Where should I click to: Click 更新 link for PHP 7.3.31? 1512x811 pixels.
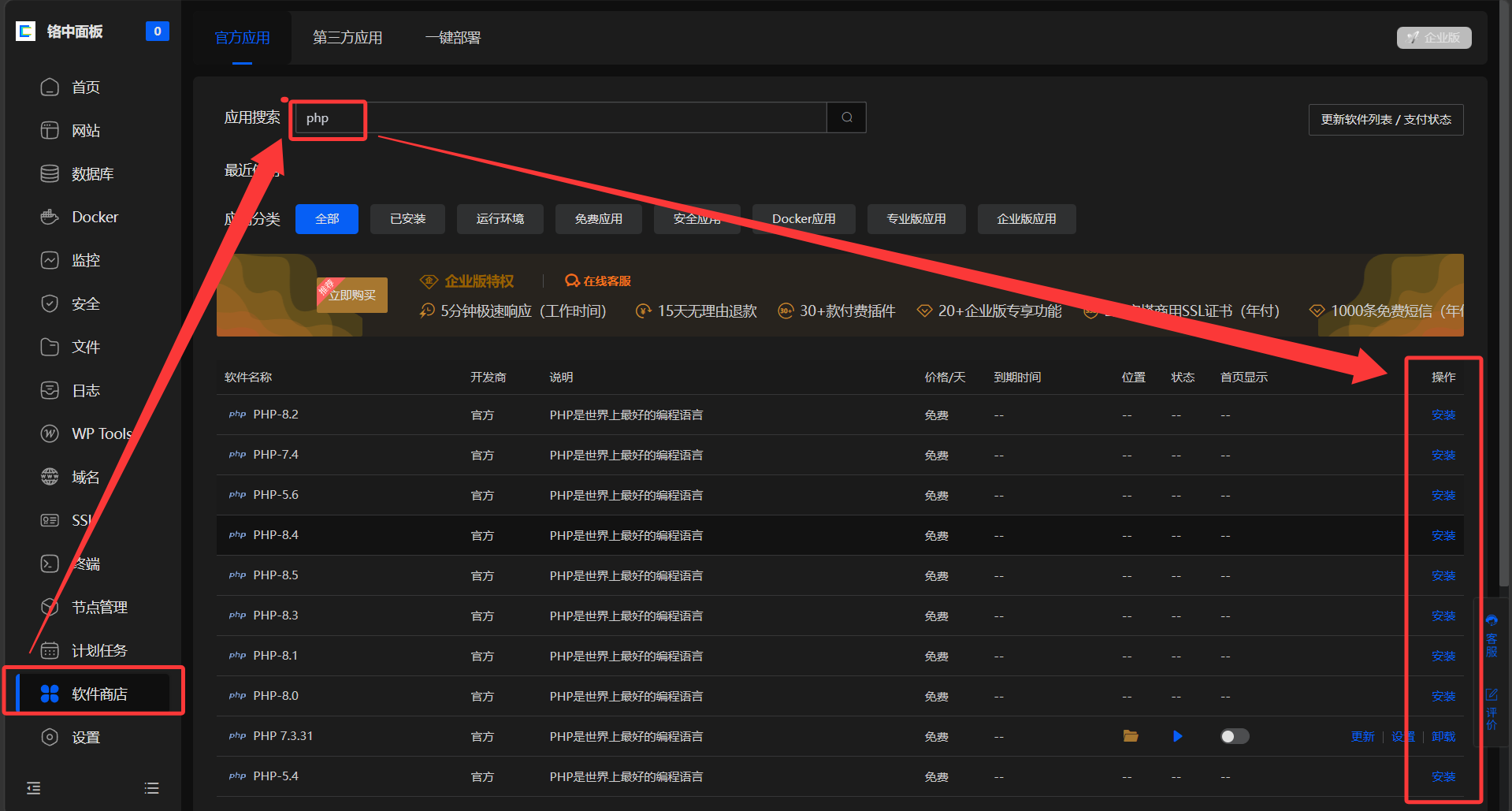pos(1362,737)
